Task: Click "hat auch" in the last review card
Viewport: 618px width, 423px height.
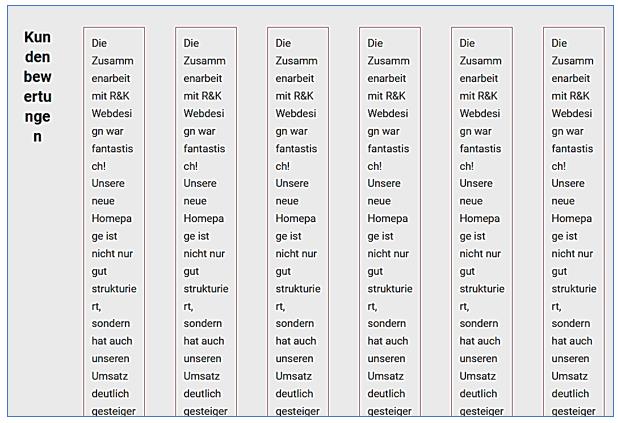Action: tap(572, 341)
